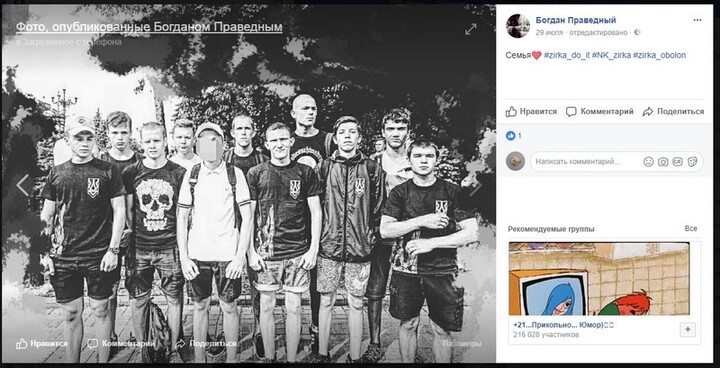Add a GIF to the comment

coord(677,162)
